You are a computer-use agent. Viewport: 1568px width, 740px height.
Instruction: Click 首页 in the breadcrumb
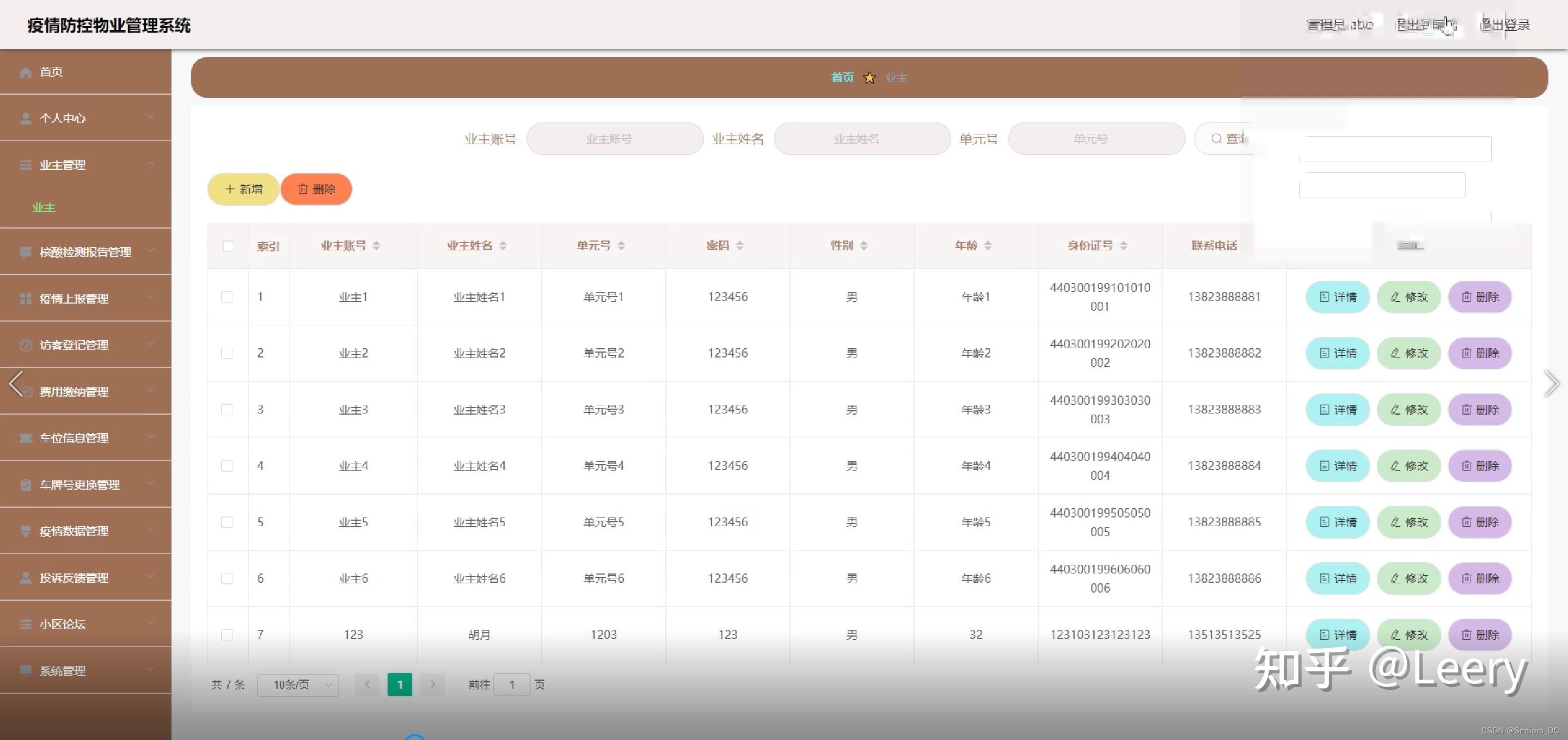coord(842,77)
